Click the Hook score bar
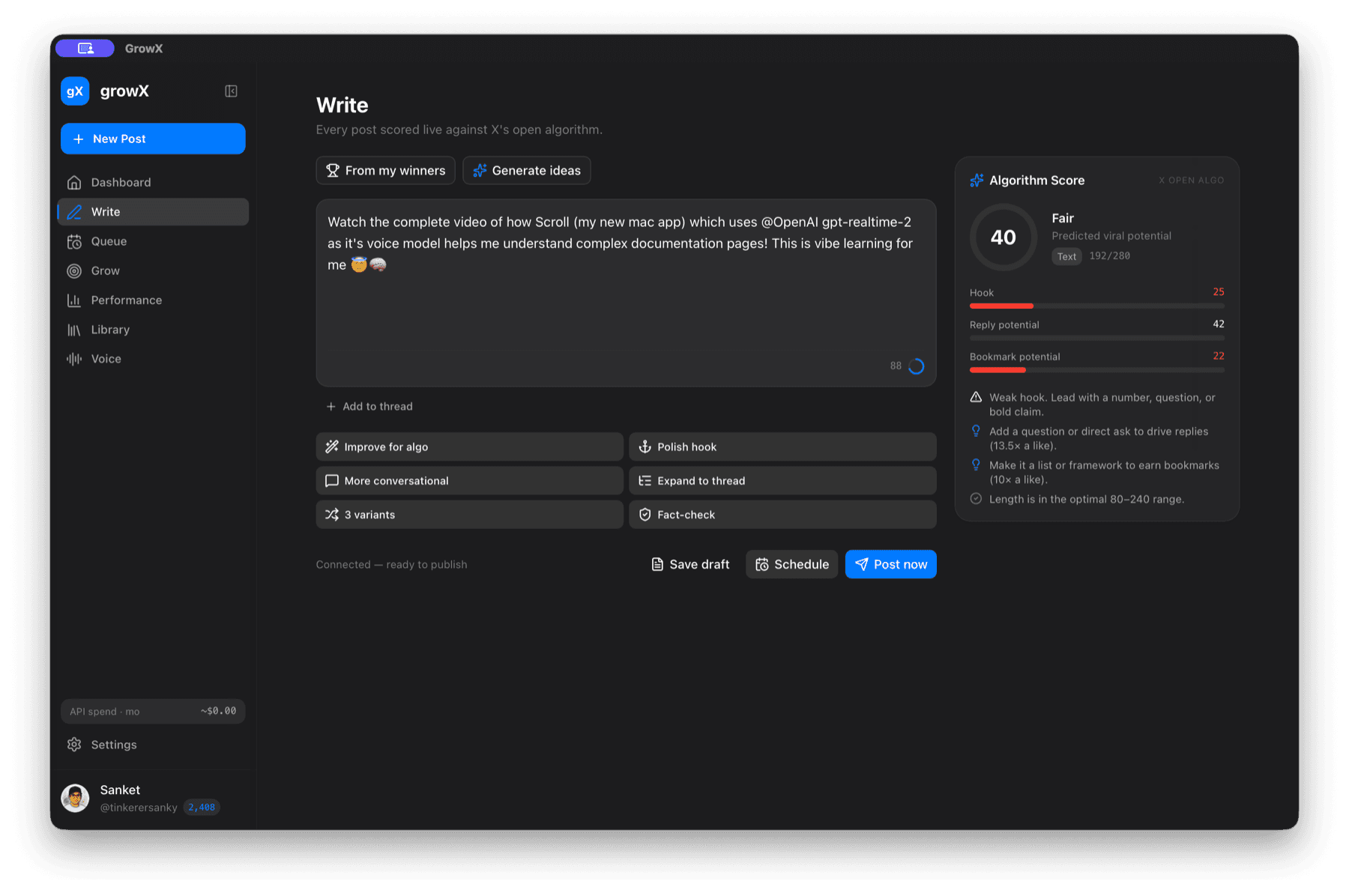 point(1097,306)
